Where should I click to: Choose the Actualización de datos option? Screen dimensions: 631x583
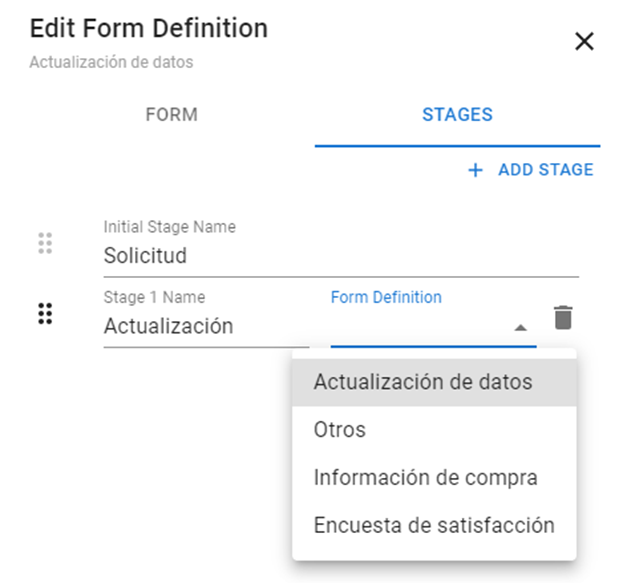[423, 382]
